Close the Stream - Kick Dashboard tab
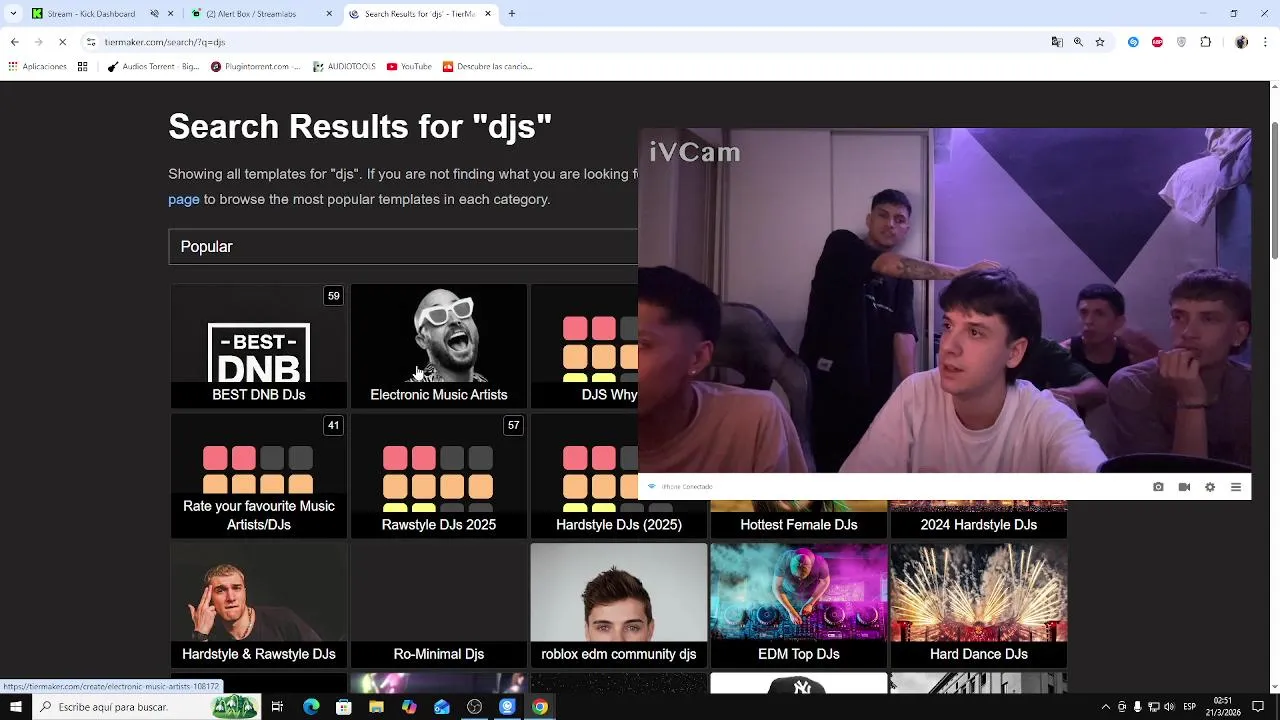 click(x=170, y=14)
